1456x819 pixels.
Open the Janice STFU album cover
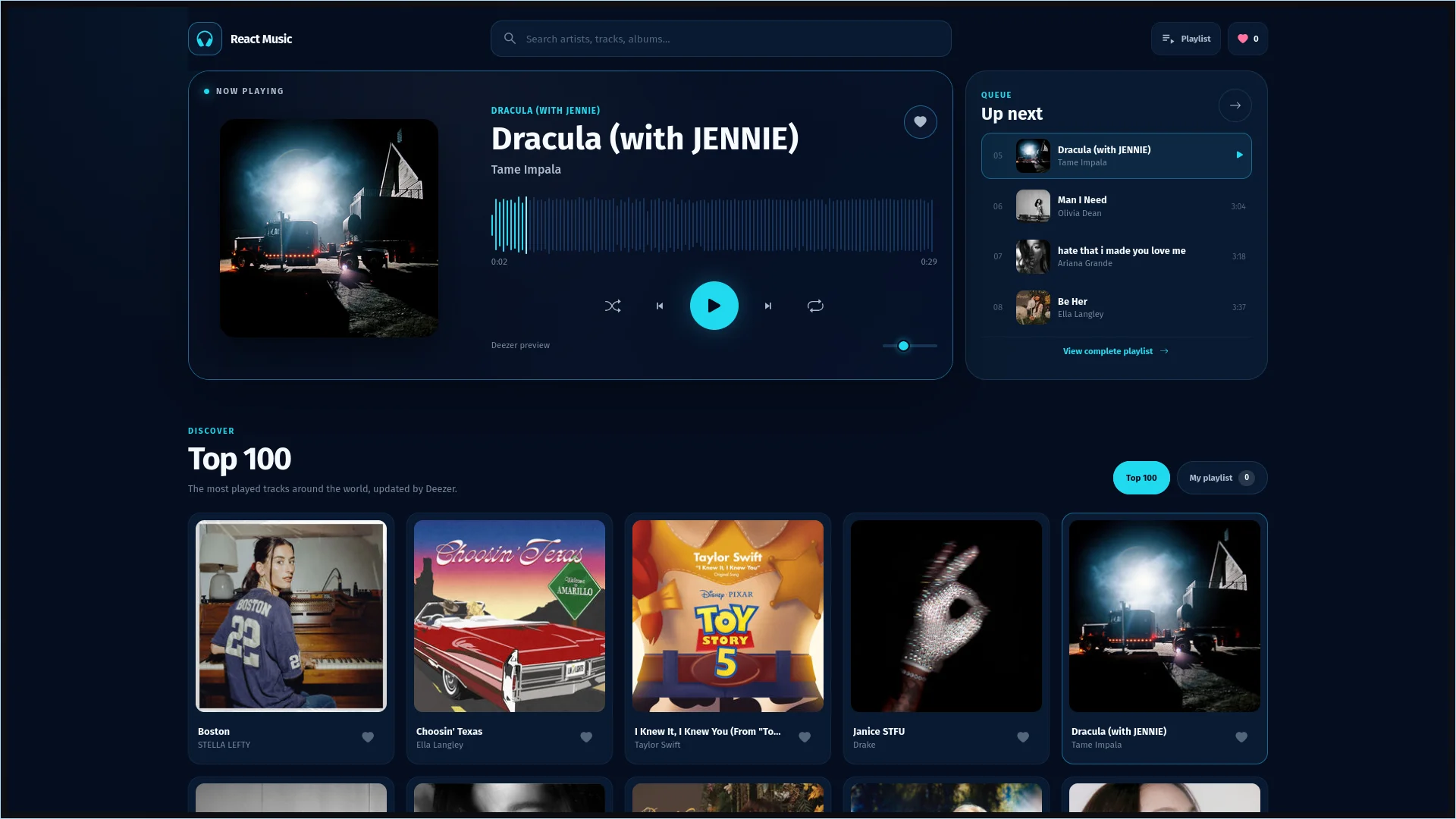(946, 616)
